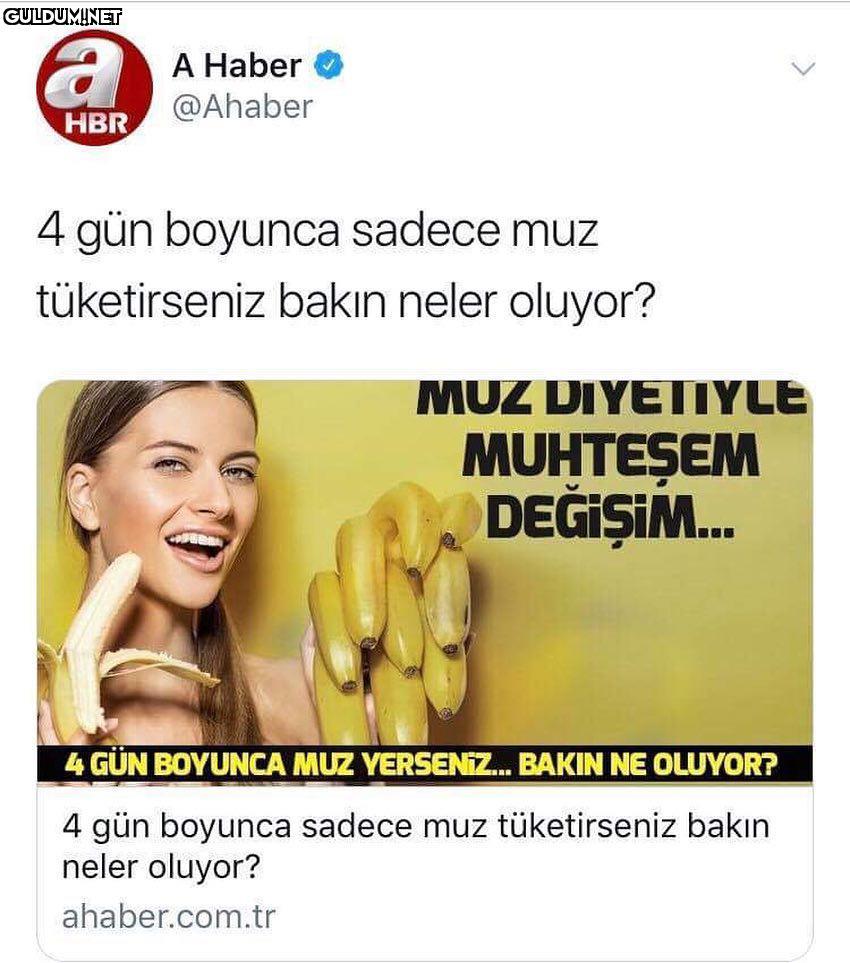
Task: Open the banana diet card image
Action: pos(425,582)
